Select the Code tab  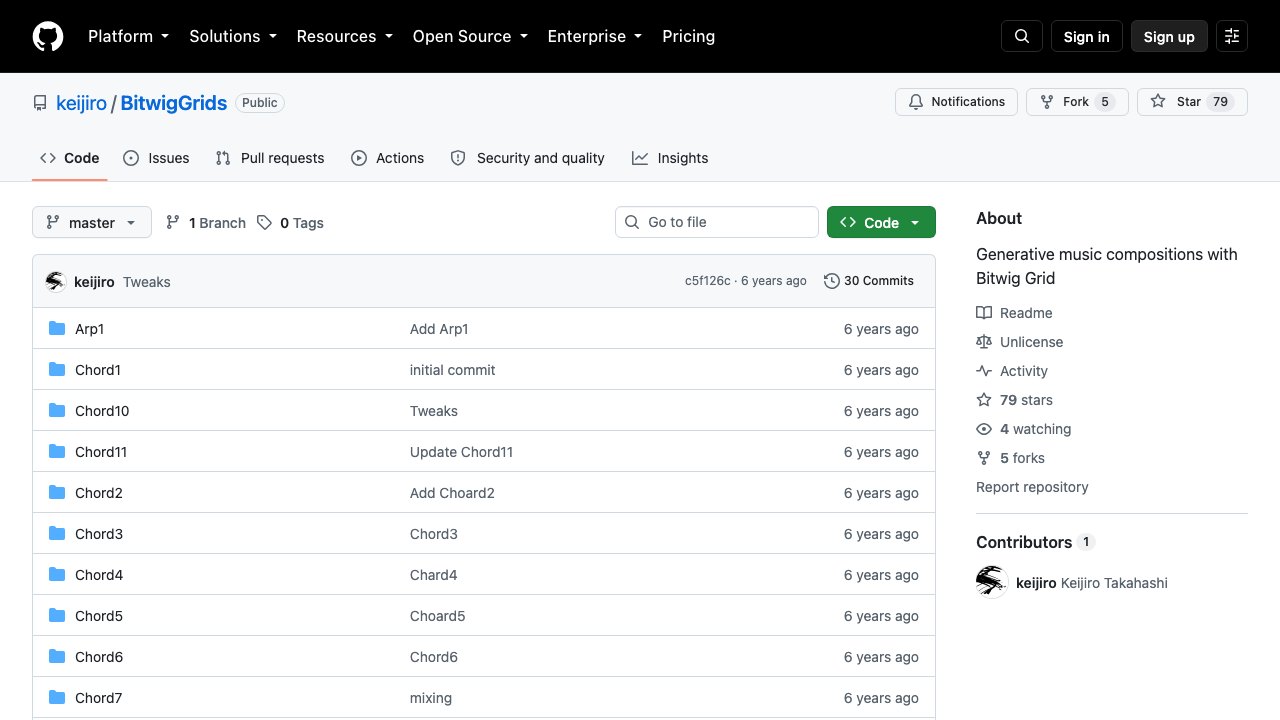pyautogui.click(x=70, y=158)
